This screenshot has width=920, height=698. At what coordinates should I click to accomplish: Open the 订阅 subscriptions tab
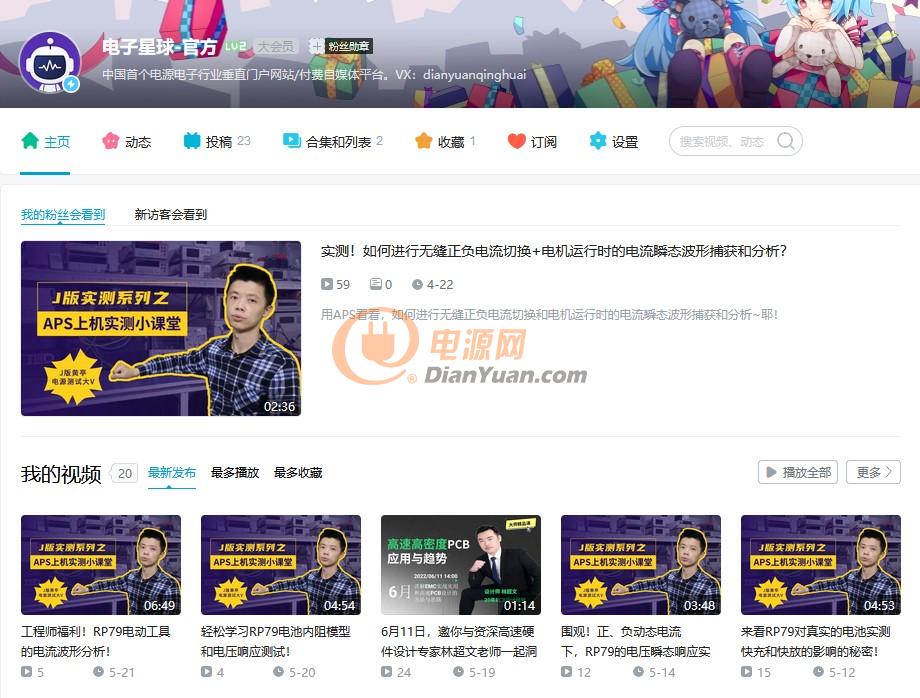532,141
